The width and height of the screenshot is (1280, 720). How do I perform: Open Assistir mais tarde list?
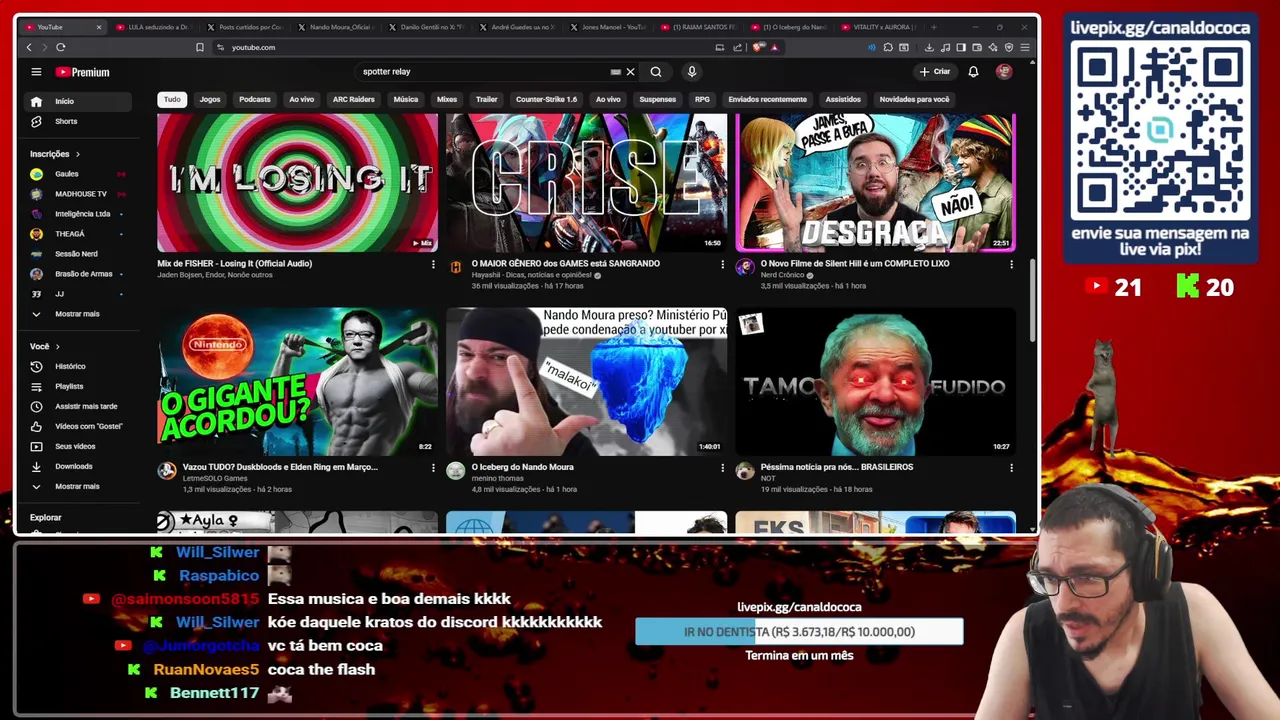(x=78, y=406)
